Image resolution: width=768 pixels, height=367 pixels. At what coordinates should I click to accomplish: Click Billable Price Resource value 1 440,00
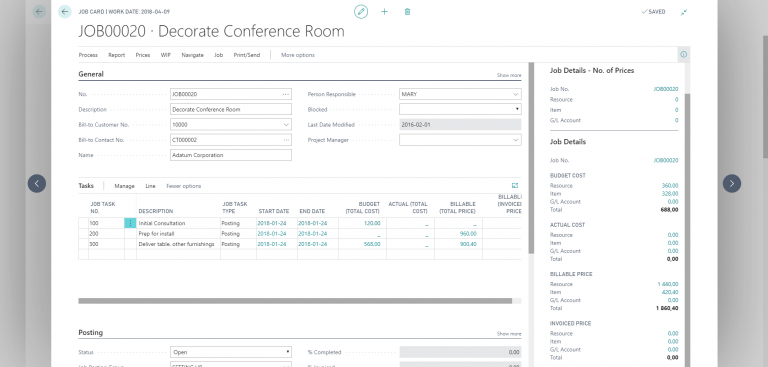pos(668,284)
